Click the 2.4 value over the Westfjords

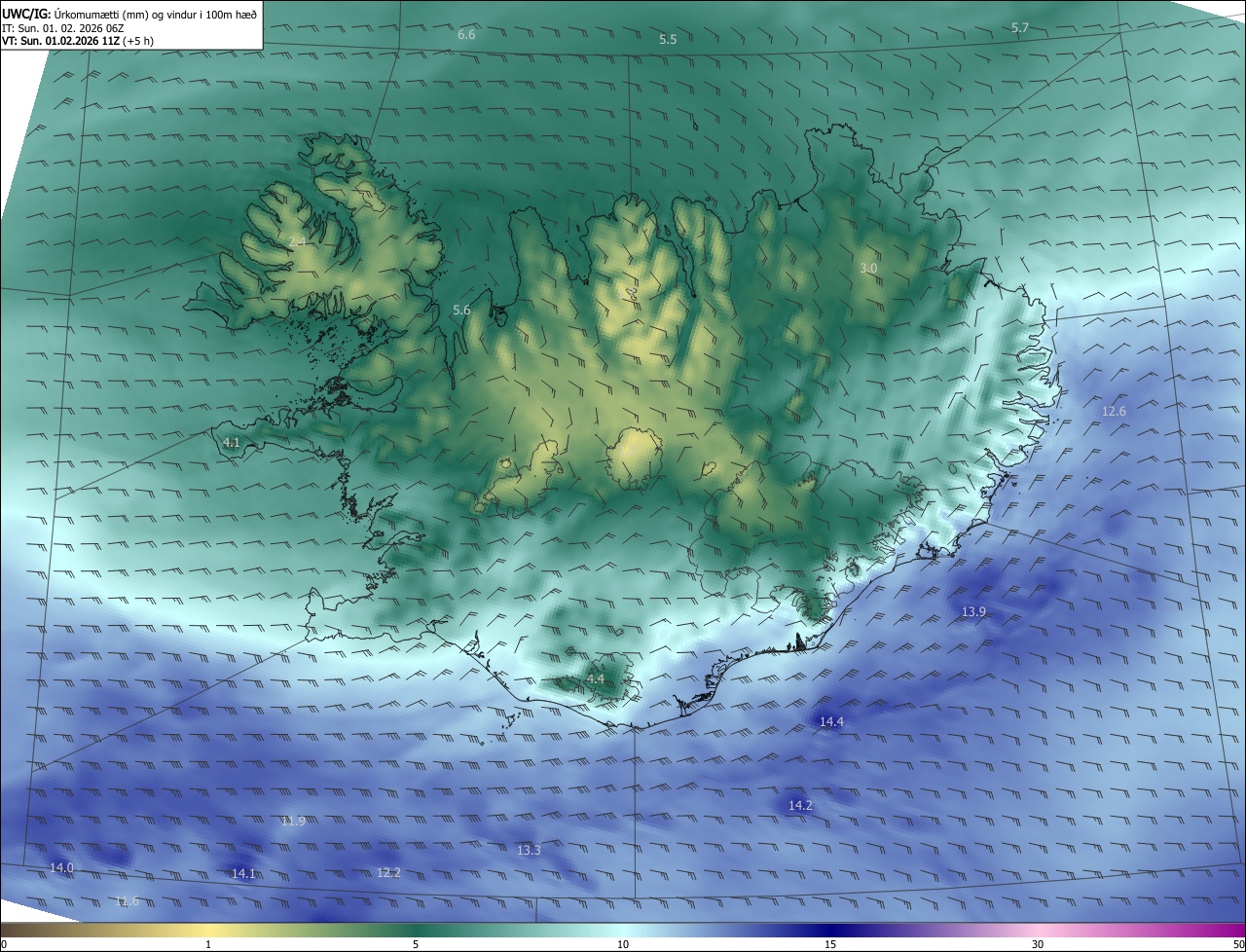pyautogui.click(x=298, y=241)
